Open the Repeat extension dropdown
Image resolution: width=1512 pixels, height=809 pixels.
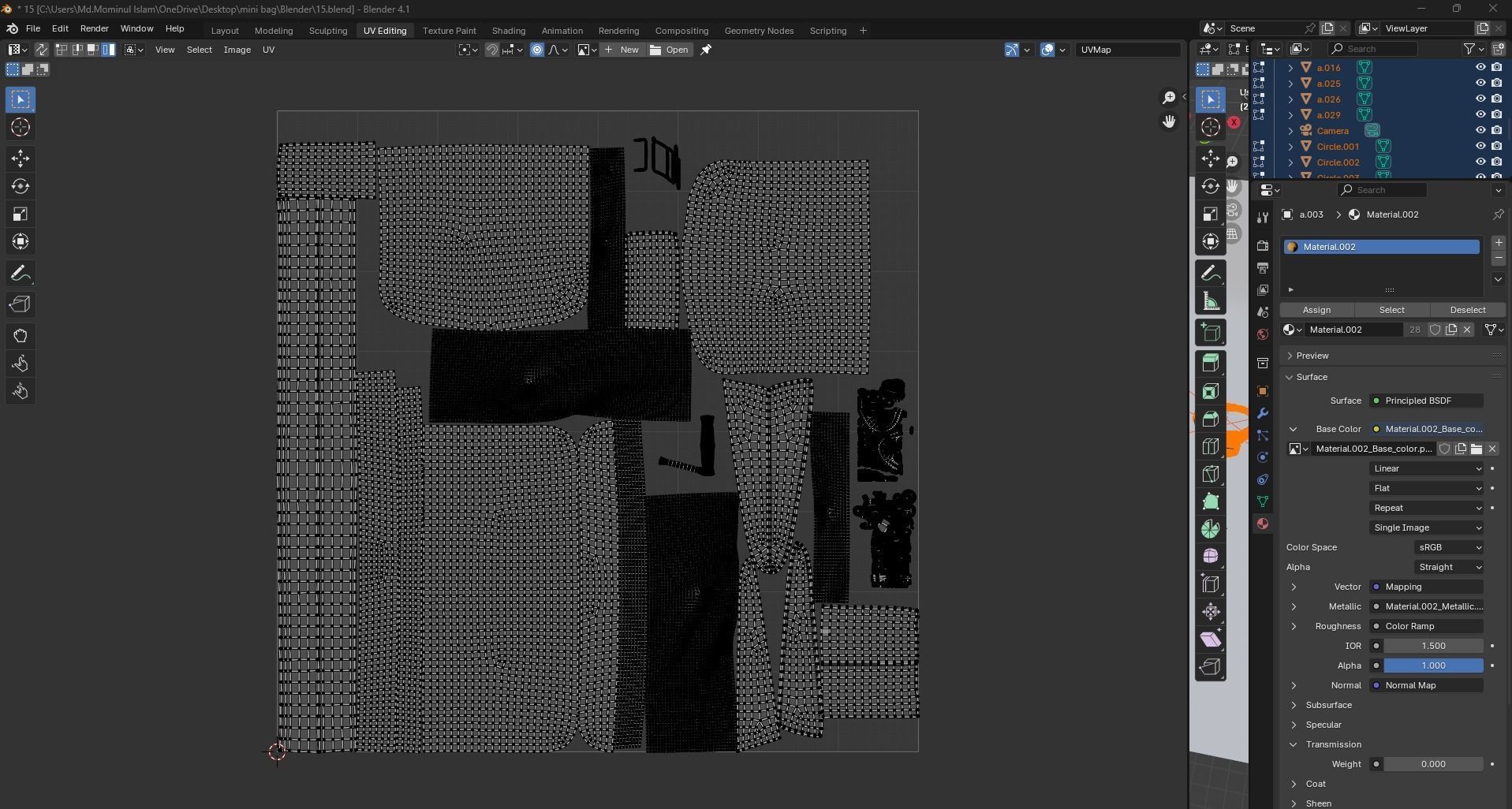coord(1427,508)
